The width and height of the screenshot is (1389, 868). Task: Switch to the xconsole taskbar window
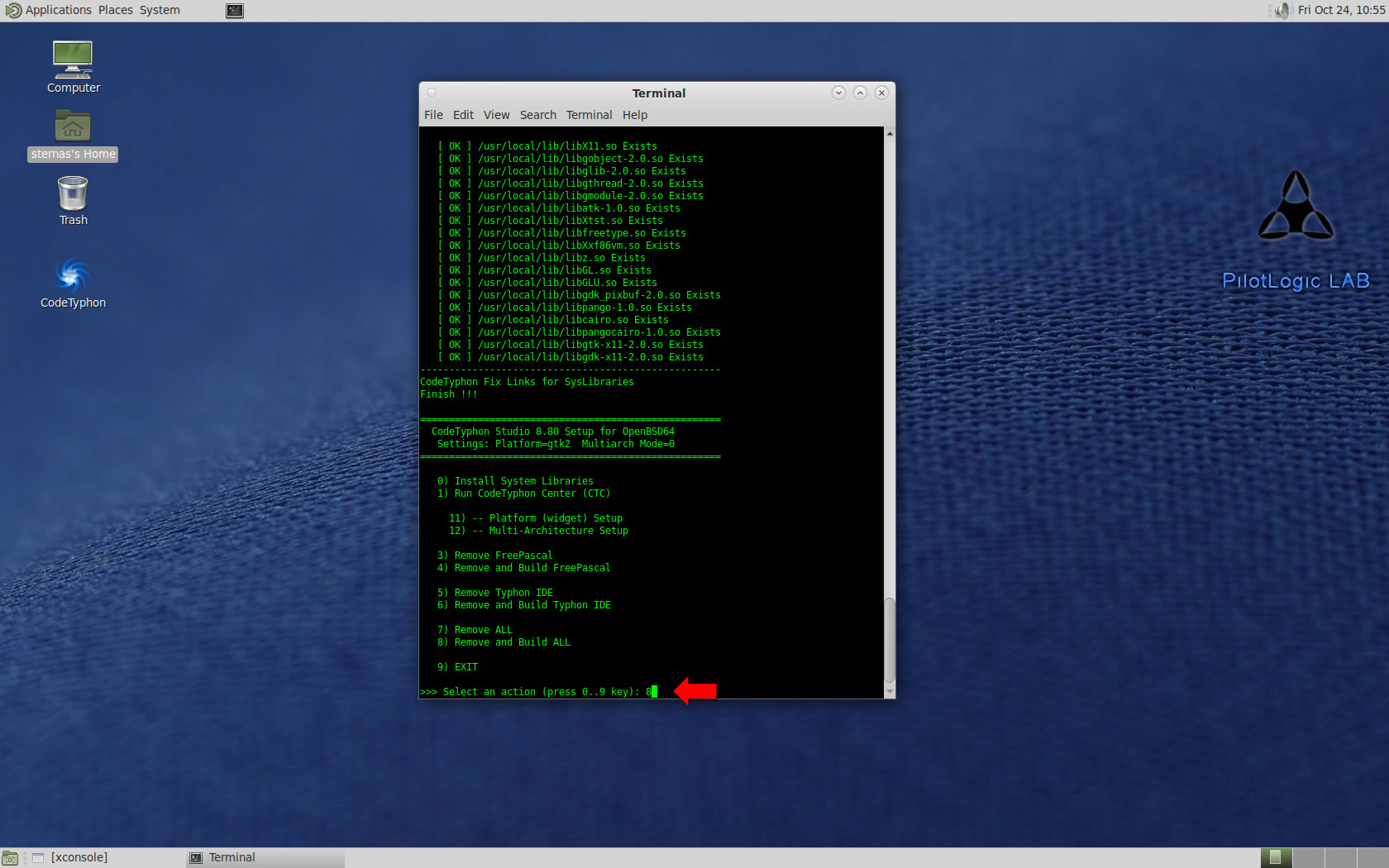(79, 857)
